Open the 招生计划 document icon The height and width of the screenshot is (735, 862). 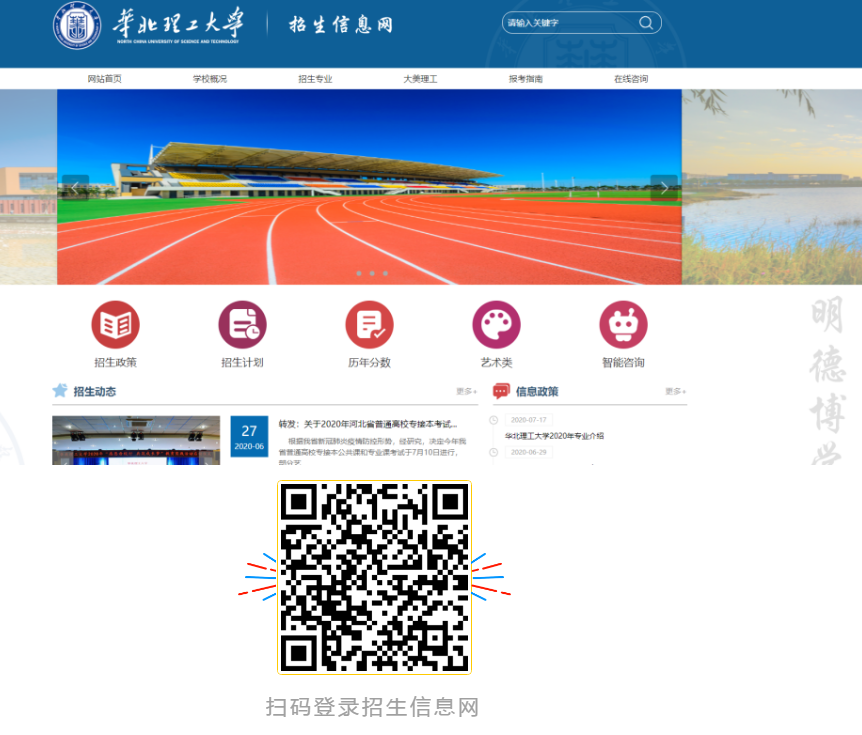click(242, 324)
